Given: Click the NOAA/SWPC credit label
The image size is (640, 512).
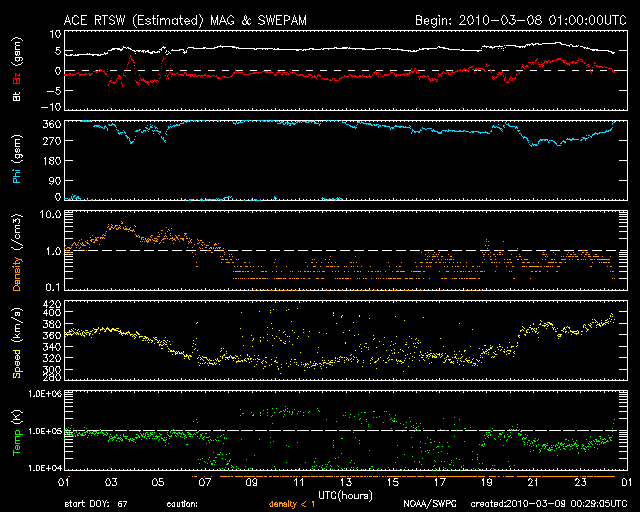Looking at the screenshot, I should pyautogui.click(x=429, y=503).
